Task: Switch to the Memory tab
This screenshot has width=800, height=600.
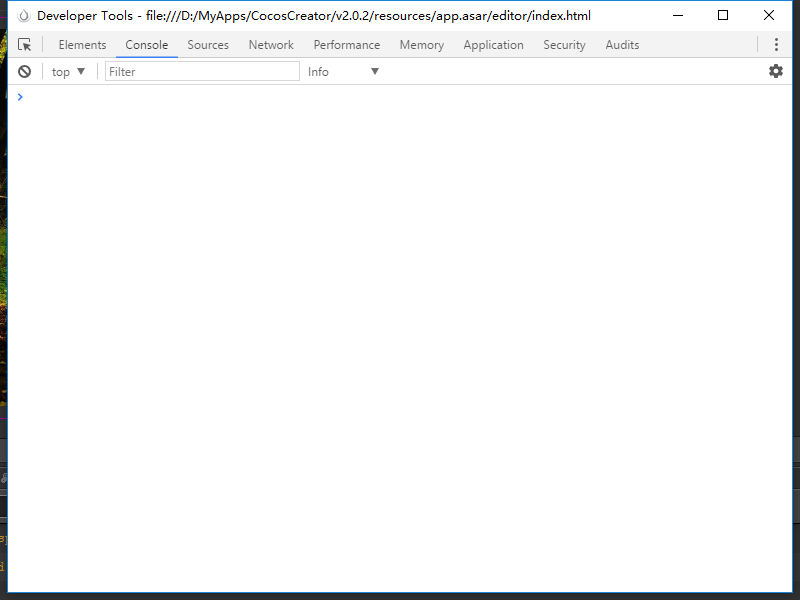Action: [x=421, y=45]
